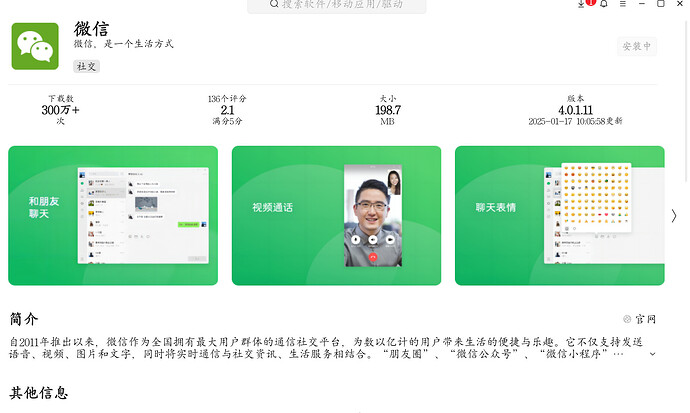Viewport: 690px width, 413px height.
Task: Click the green WeChat app logo
Action: 35,46
